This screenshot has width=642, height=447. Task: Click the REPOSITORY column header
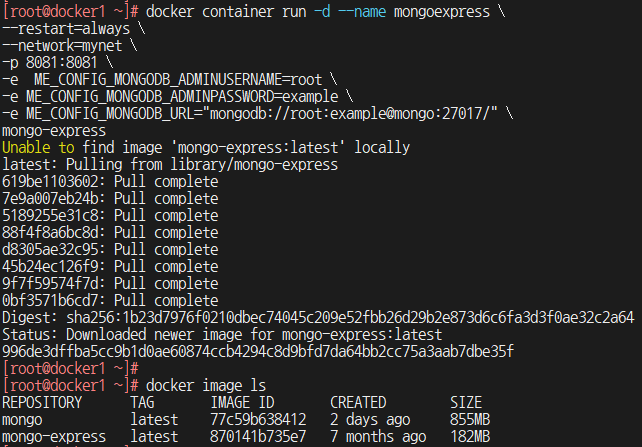pyautogui.click(x=42, y=402)
